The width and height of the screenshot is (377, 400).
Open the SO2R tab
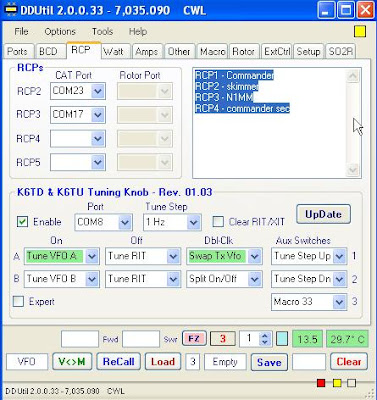point(340,52)
